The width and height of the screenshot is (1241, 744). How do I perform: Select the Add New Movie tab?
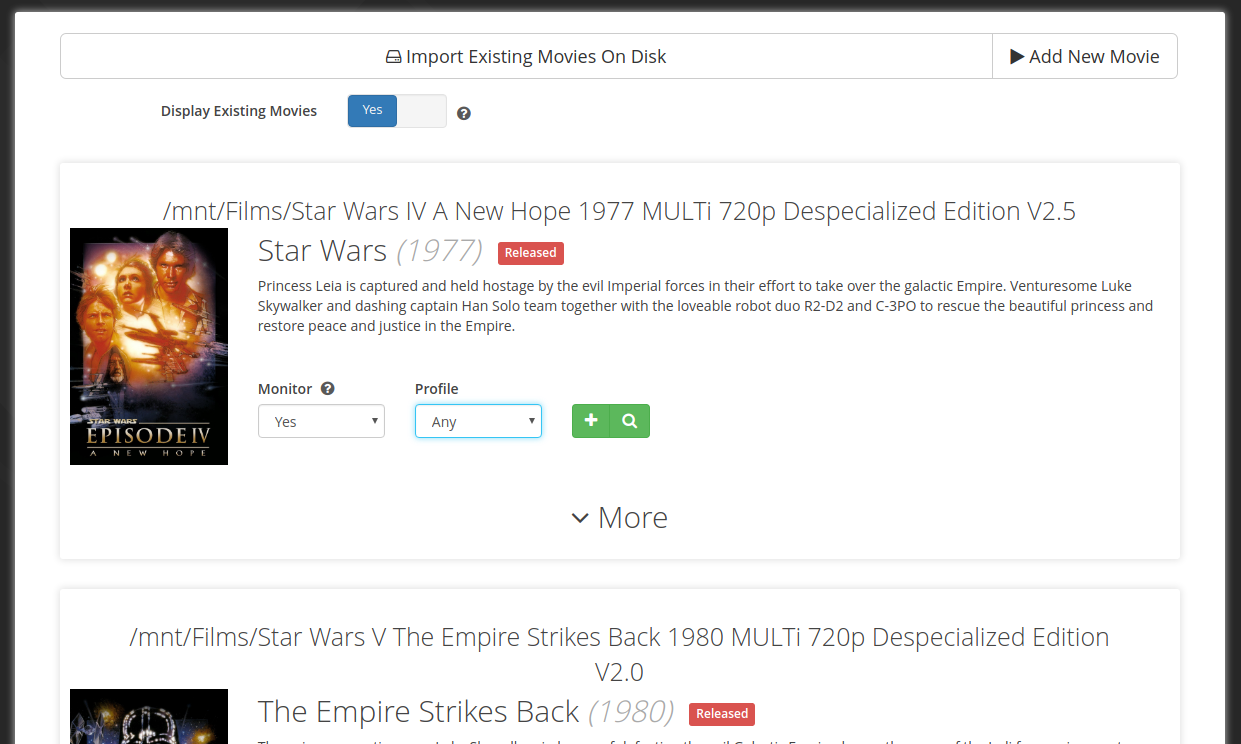click(x=1085, y=56)
